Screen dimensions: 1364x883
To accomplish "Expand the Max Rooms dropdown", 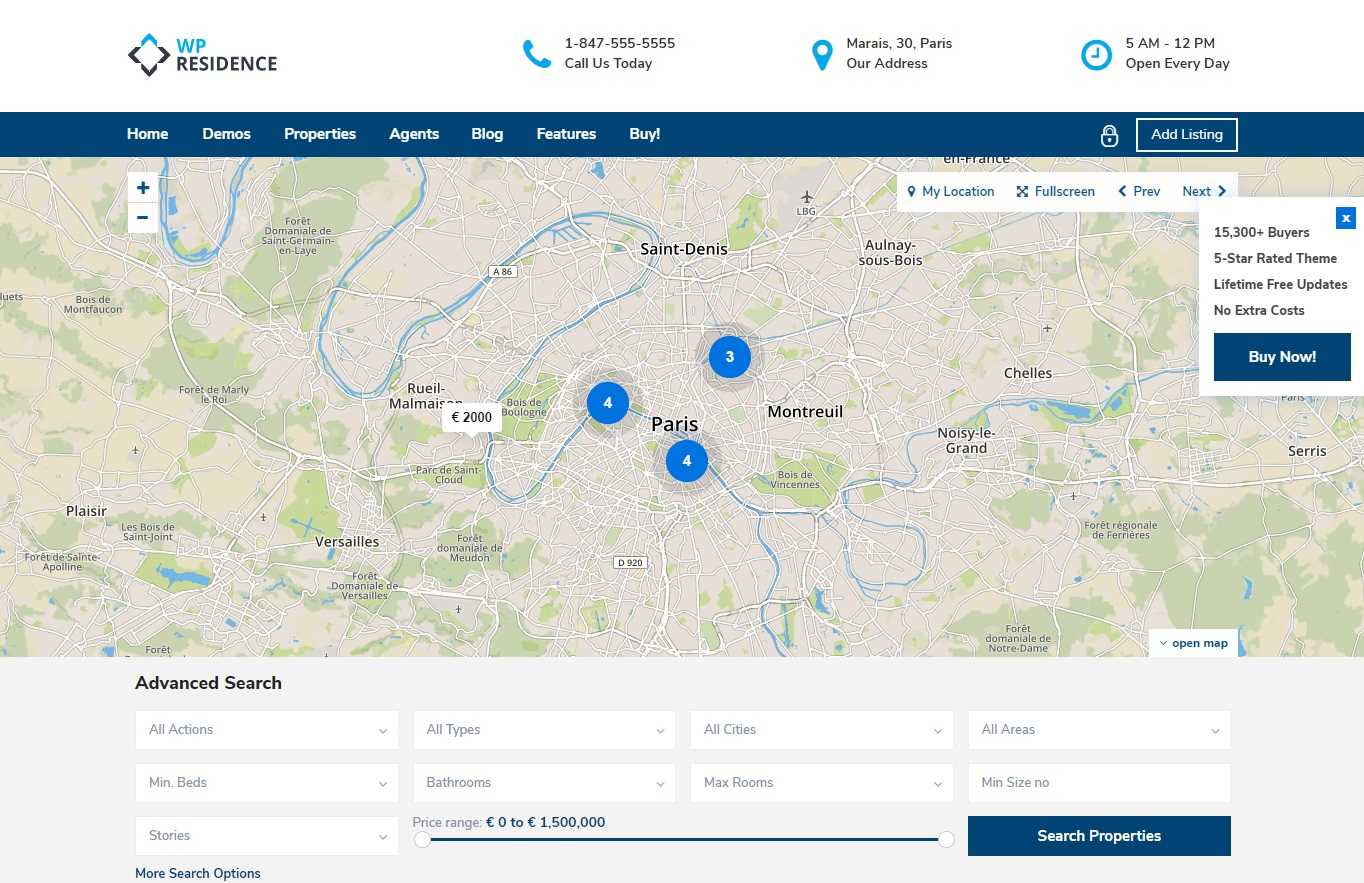I will [x=822, y=783].
